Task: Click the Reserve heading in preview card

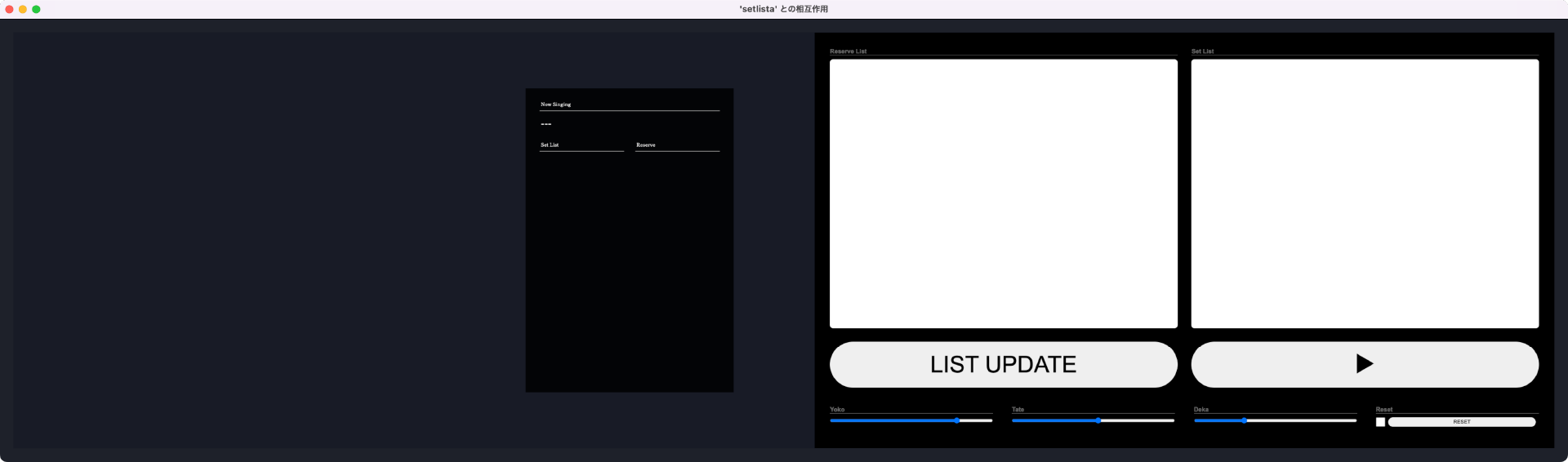Action: coord(645,145)
